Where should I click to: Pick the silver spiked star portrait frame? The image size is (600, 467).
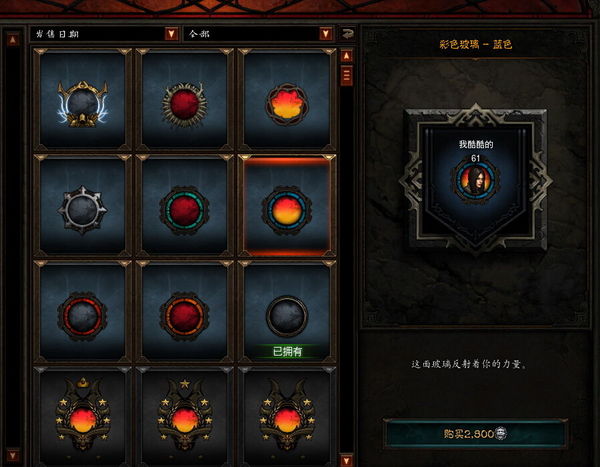[82, 206]
